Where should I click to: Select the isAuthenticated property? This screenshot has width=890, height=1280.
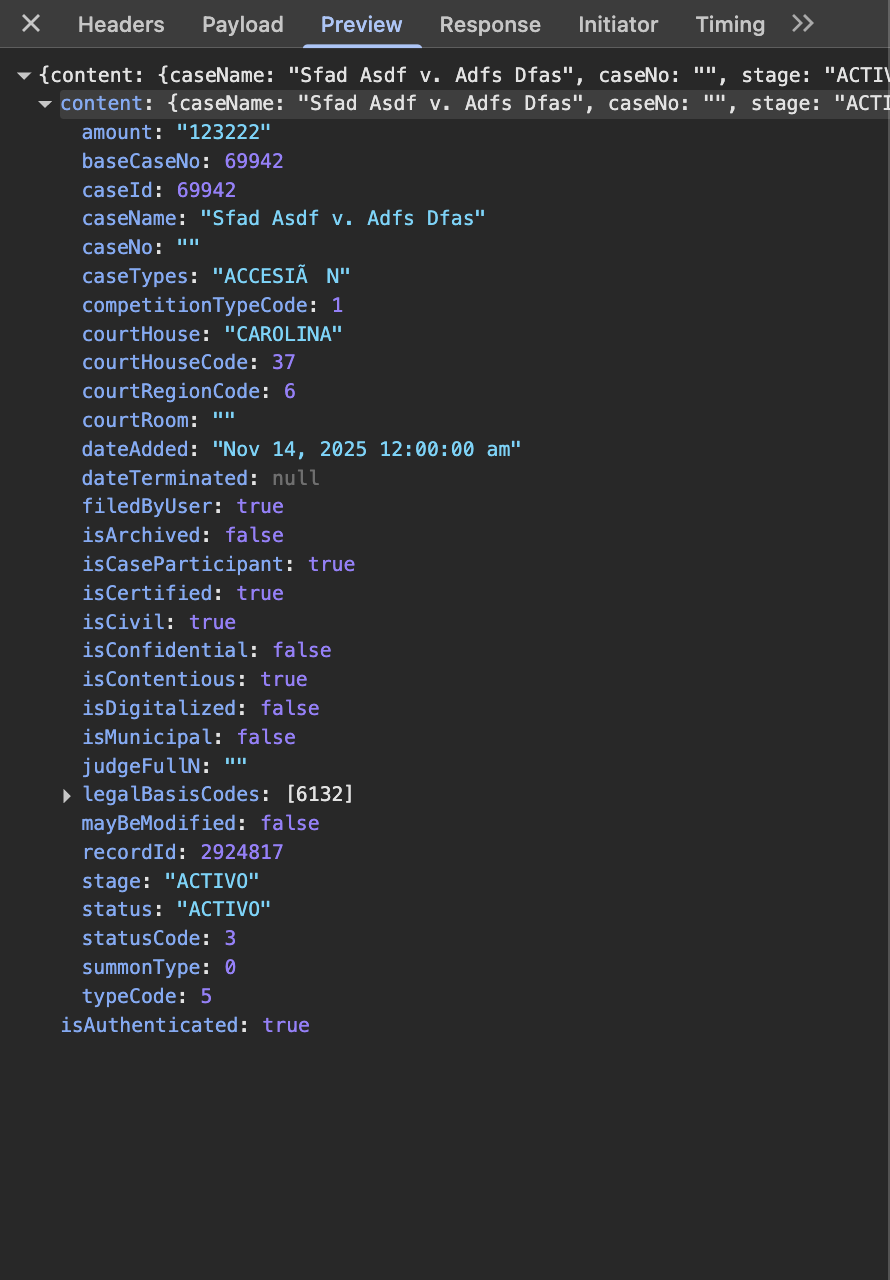tap(150, 1025)
